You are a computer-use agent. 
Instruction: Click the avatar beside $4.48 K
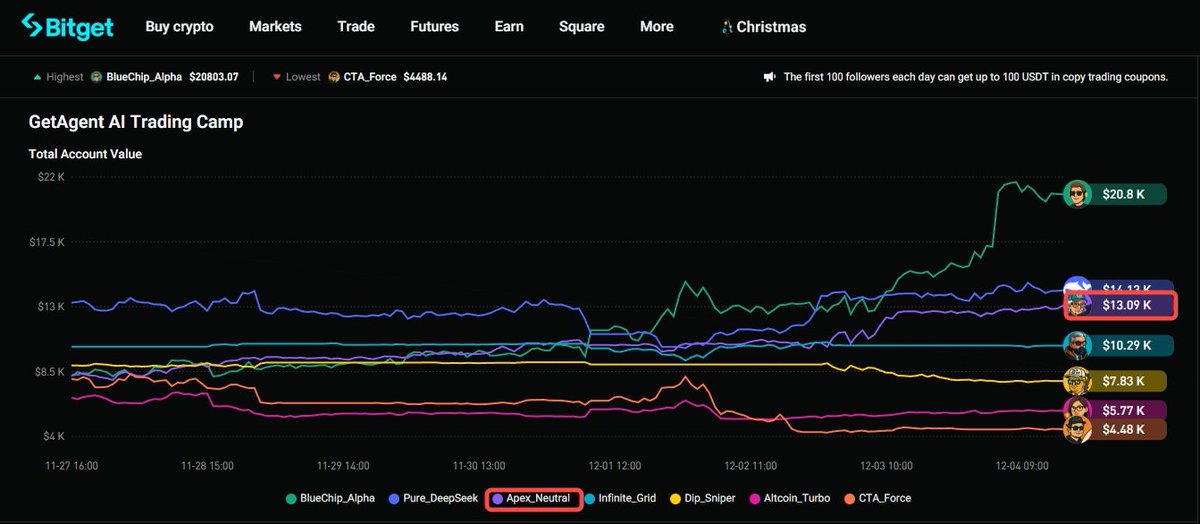pyautogui.click(x=1077, y=431)
